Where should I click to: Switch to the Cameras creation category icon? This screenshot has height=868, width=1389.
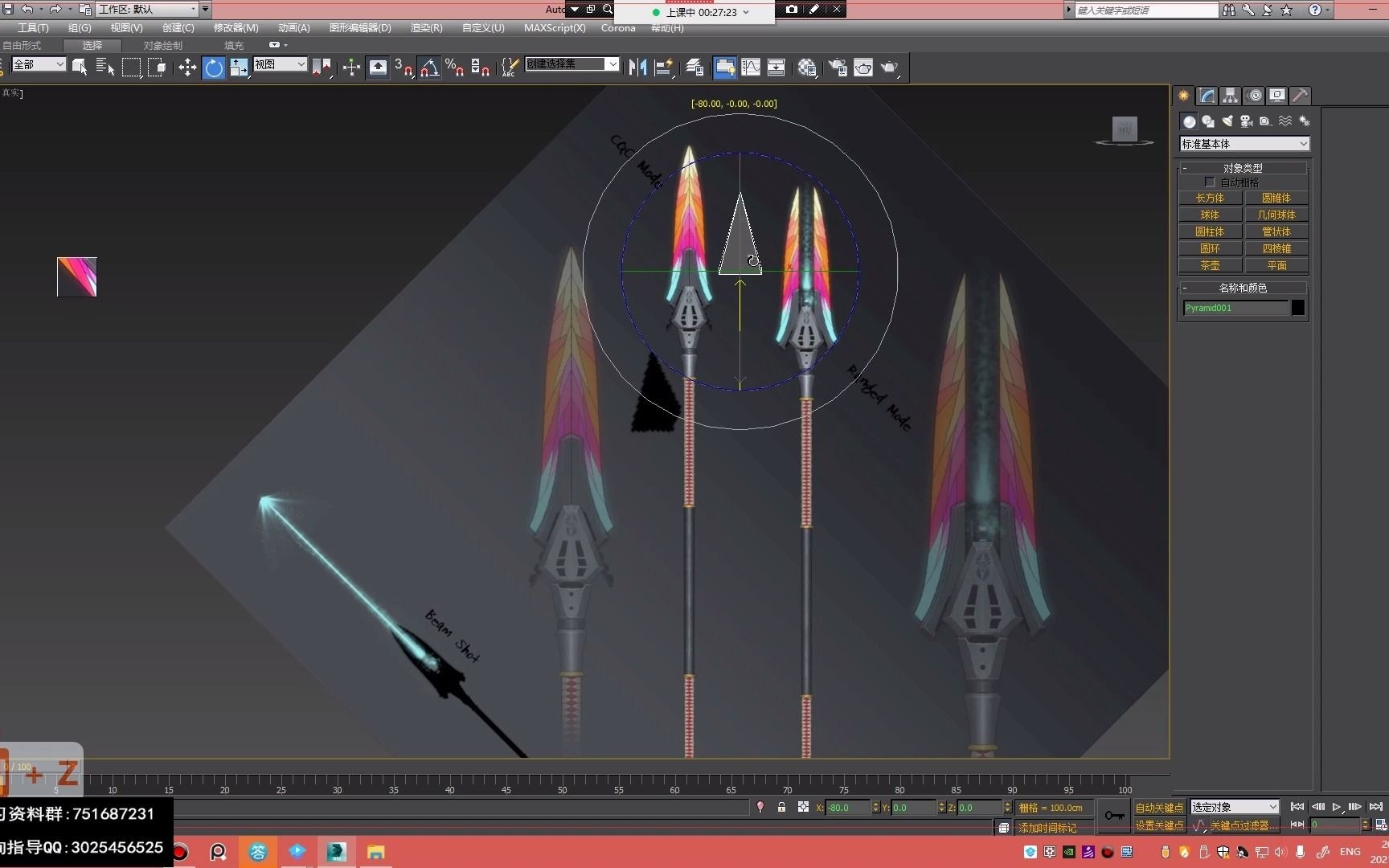(x=1246, y=121)
